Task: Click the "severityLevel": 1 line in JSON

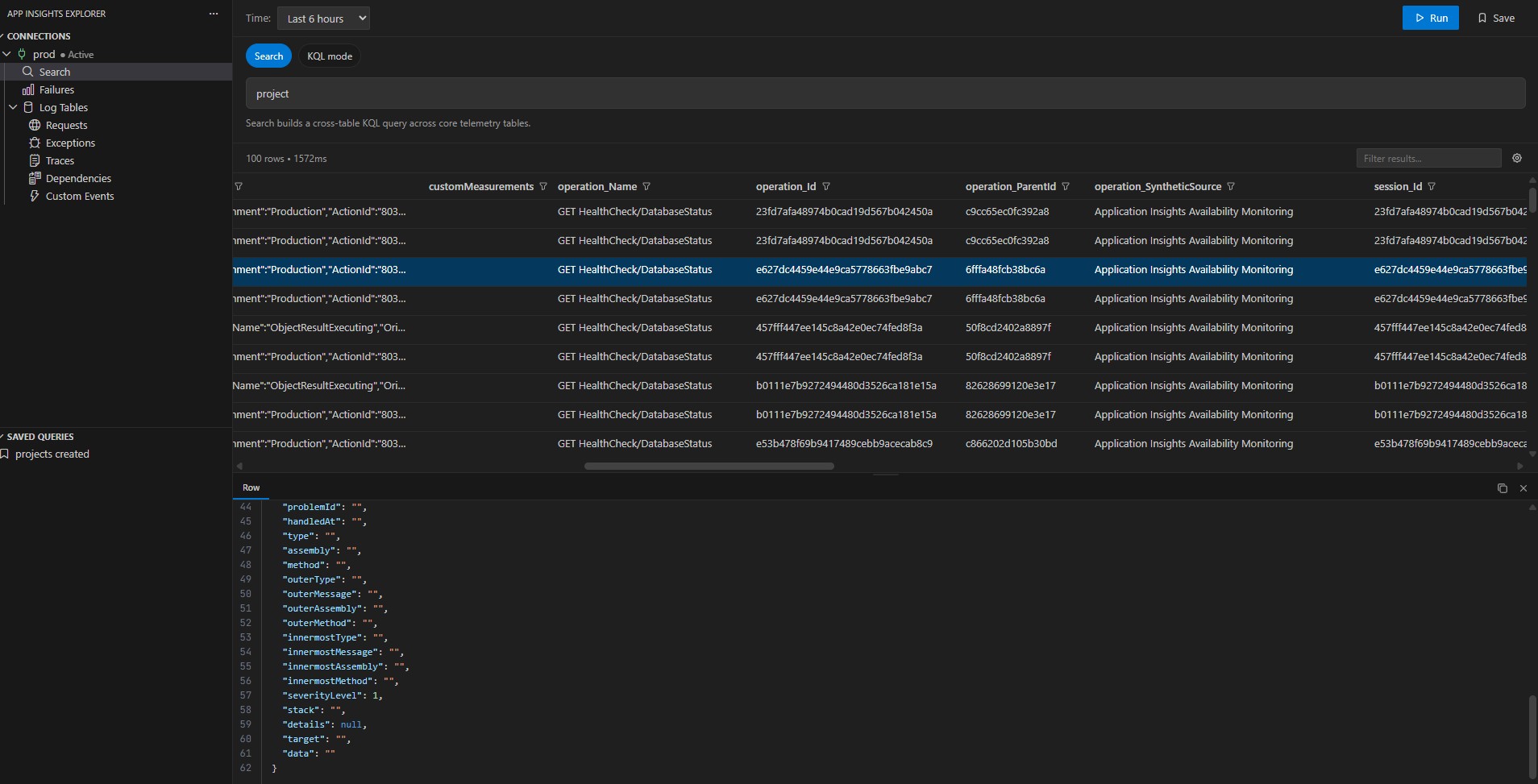Action: (x=332, y=695)
